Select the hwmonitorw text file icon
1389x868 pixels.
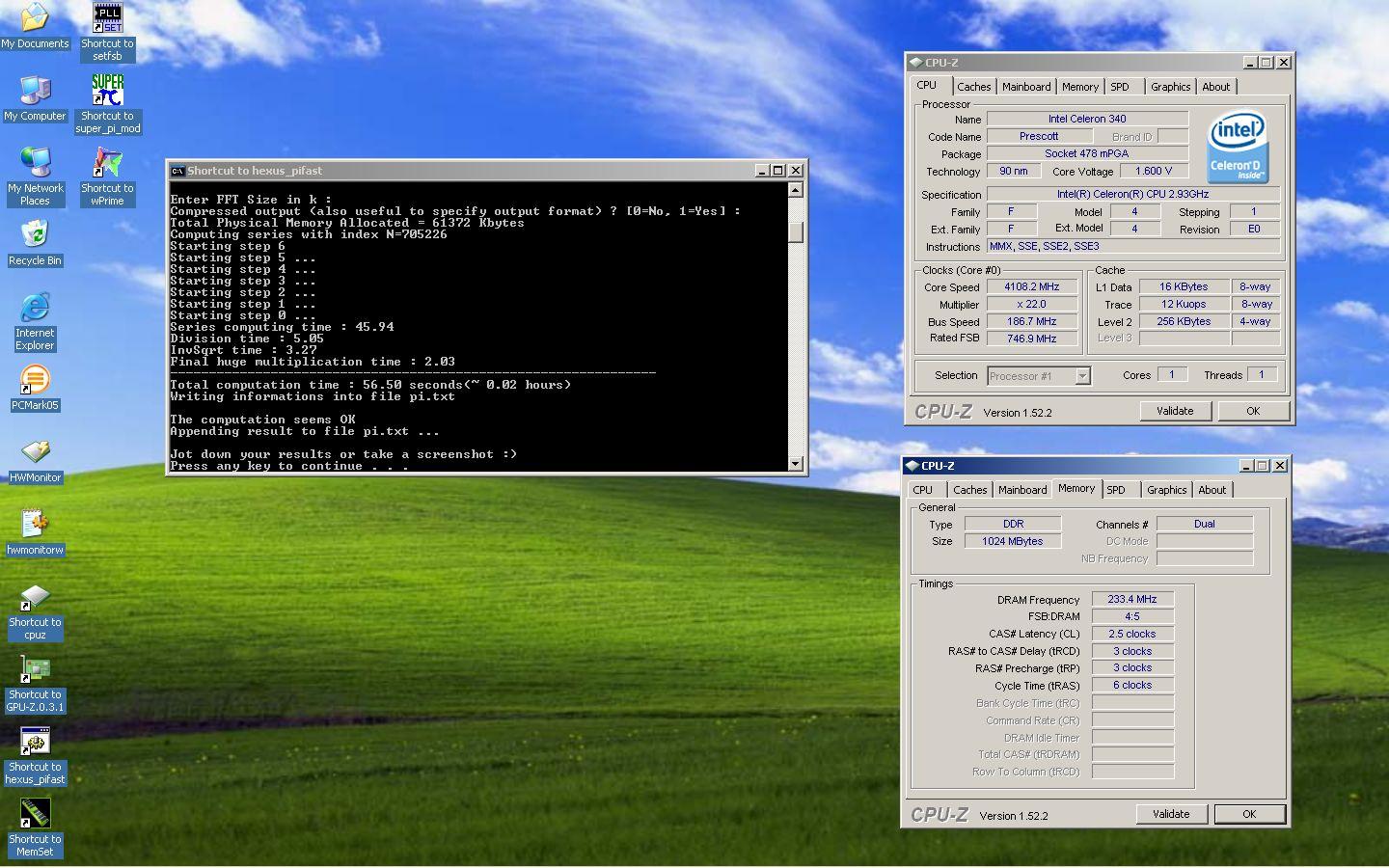click(x=35, y=532)
